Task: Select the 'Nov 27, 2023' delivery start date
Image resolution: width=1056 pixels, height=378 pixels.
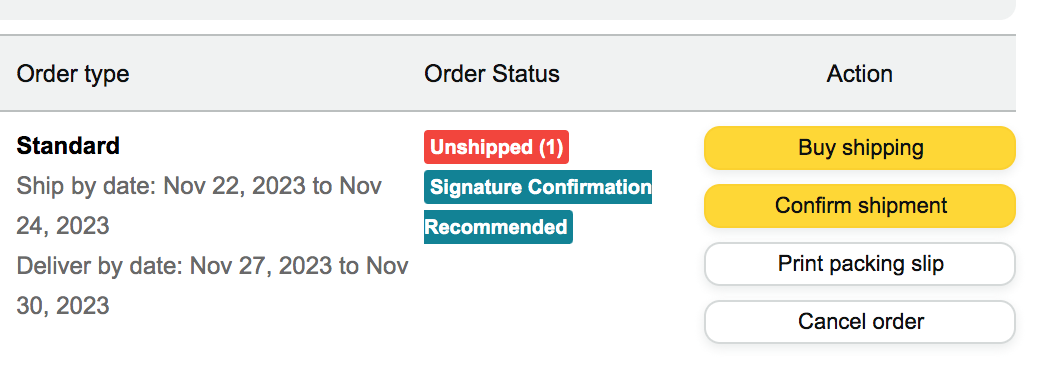Action: click(261, 266)
